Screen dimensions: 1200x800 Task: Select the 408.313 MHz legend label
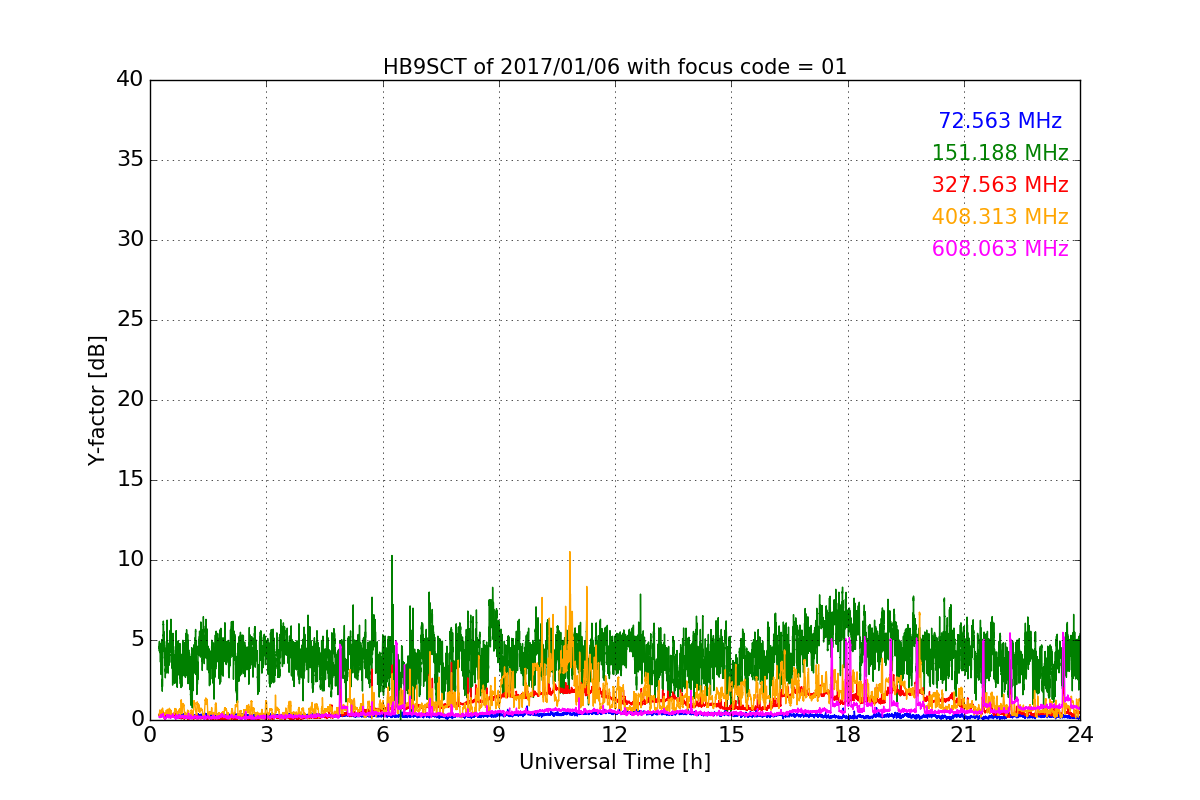coord(1000,217)
